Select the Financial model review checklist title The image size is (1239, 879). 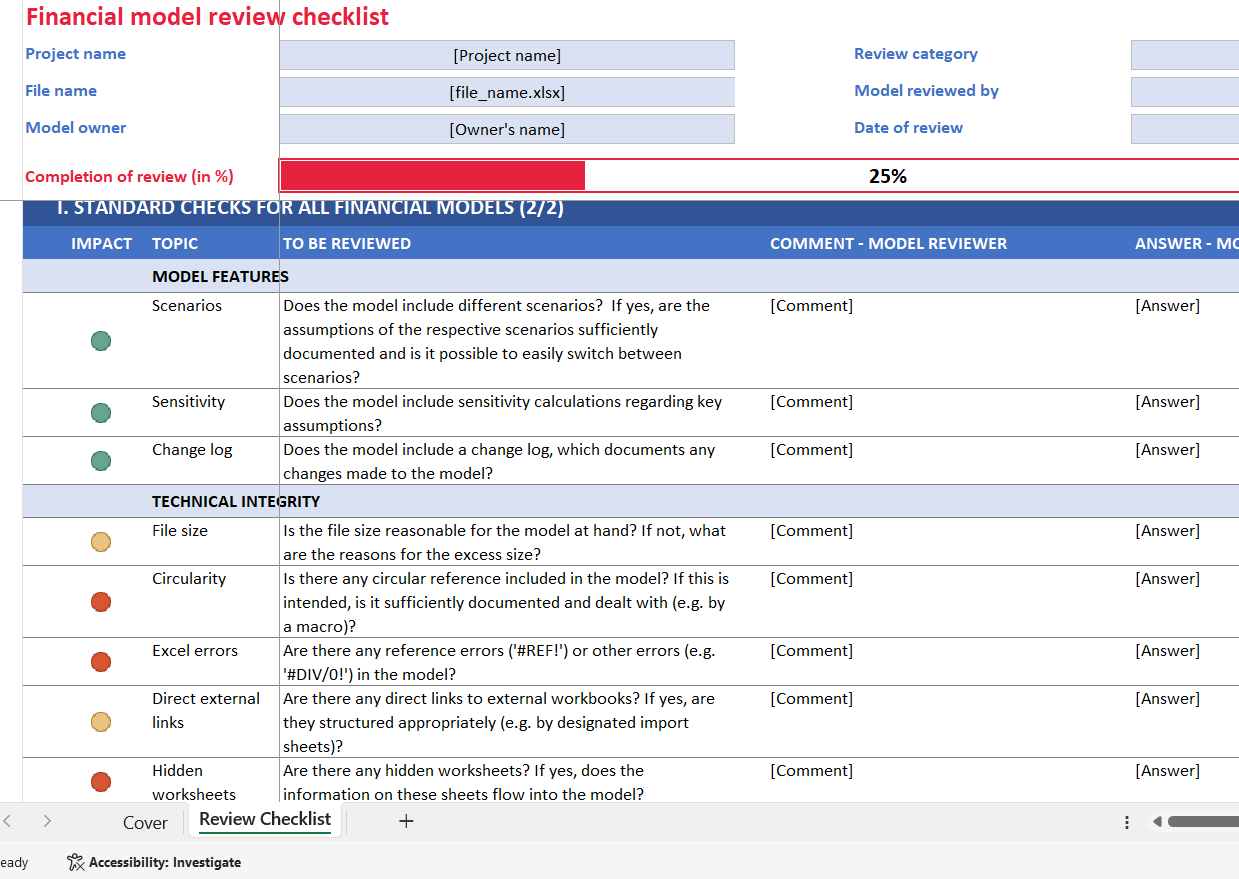coord(207,17)
